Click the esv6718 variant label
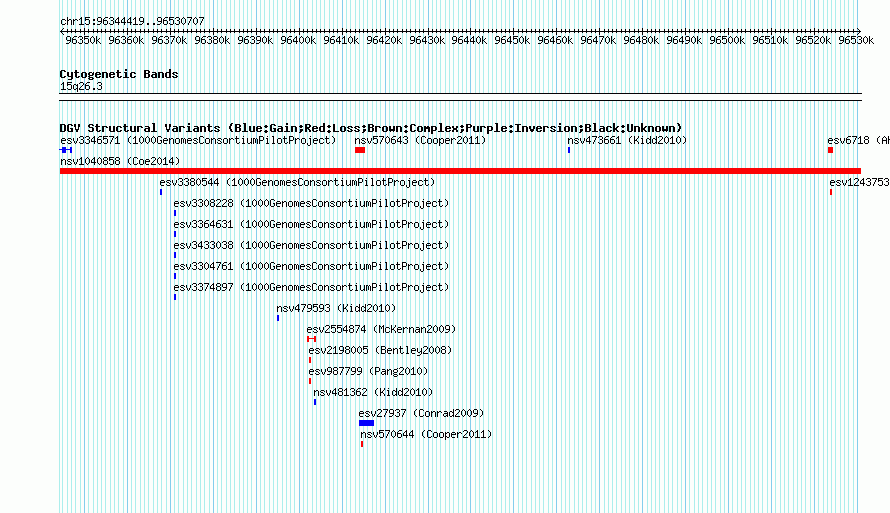This screenshot has width=890, height=513. pyautogui.click(x=858, y=140)
